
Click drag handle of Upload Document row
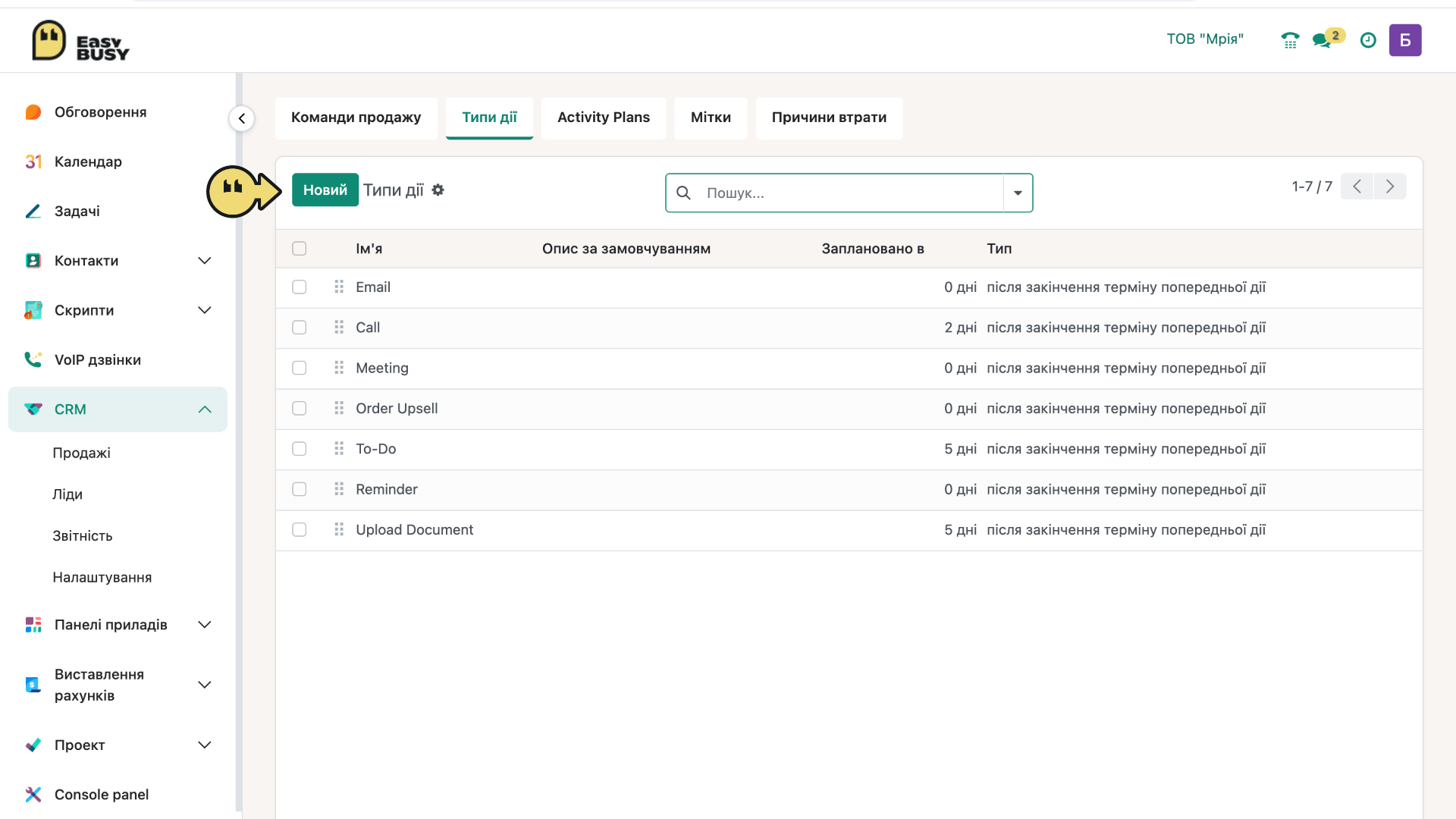(x=339, y=529)
